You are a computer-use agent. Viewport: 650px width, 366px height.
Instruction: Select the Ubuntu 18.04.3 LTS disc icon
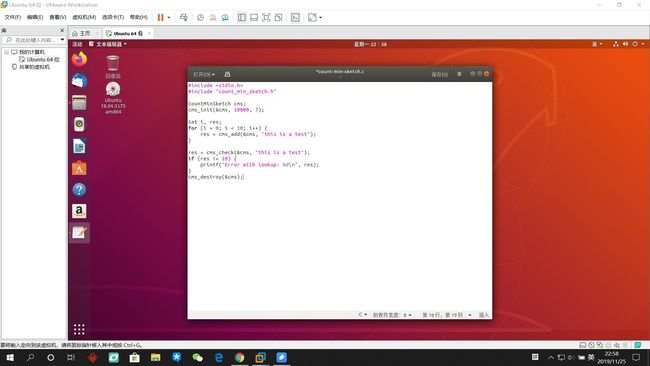click(x=113, y=98)
